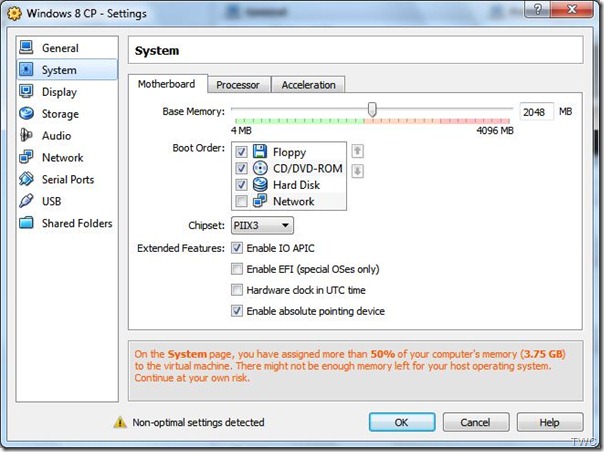This screenshot has height=452, width=604.
Task: Switch to the Processor tab
Action: coord(238,85)
